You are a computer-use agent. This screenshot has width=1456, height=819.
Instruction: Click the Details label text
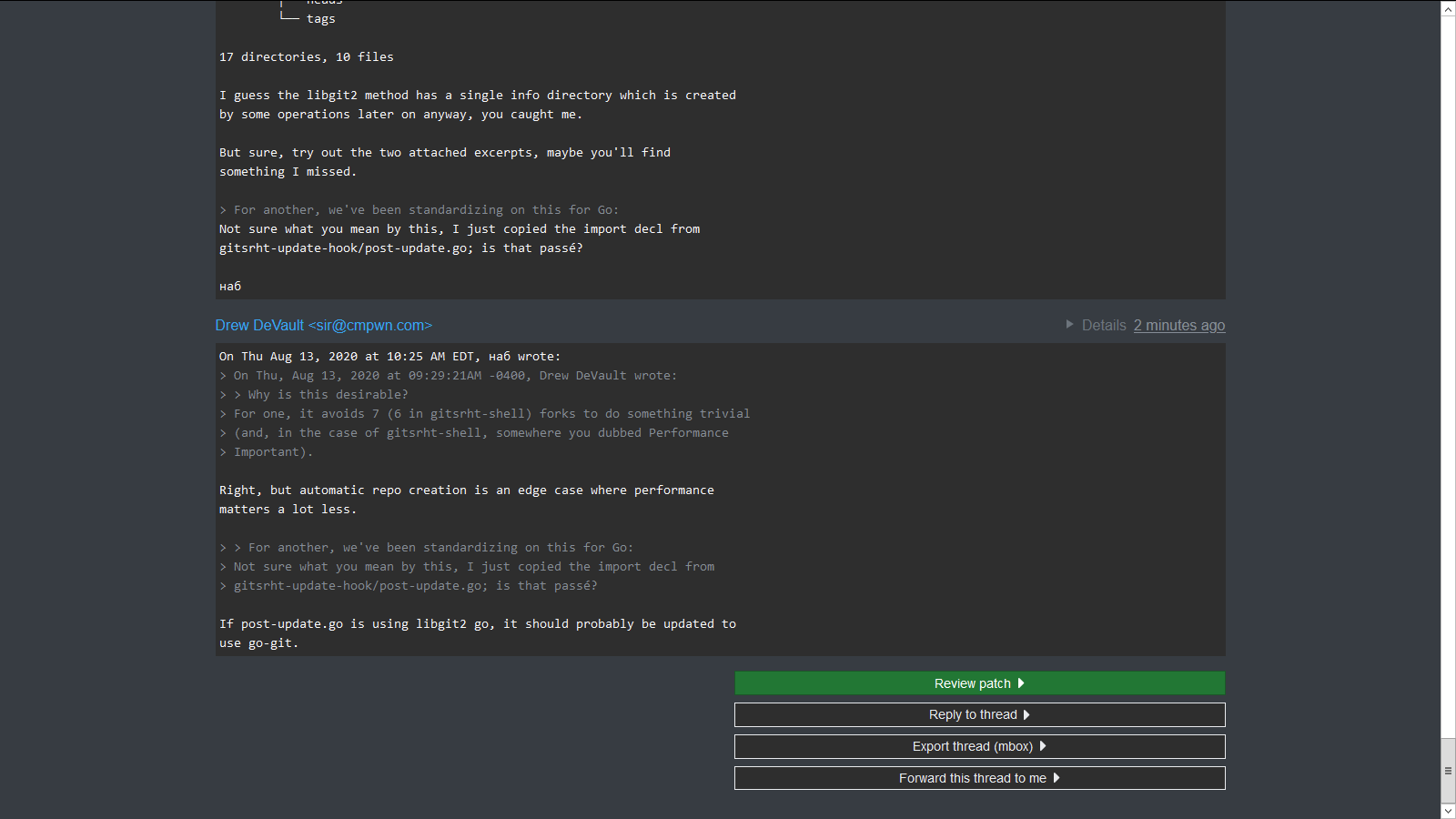pos(1104,326)
